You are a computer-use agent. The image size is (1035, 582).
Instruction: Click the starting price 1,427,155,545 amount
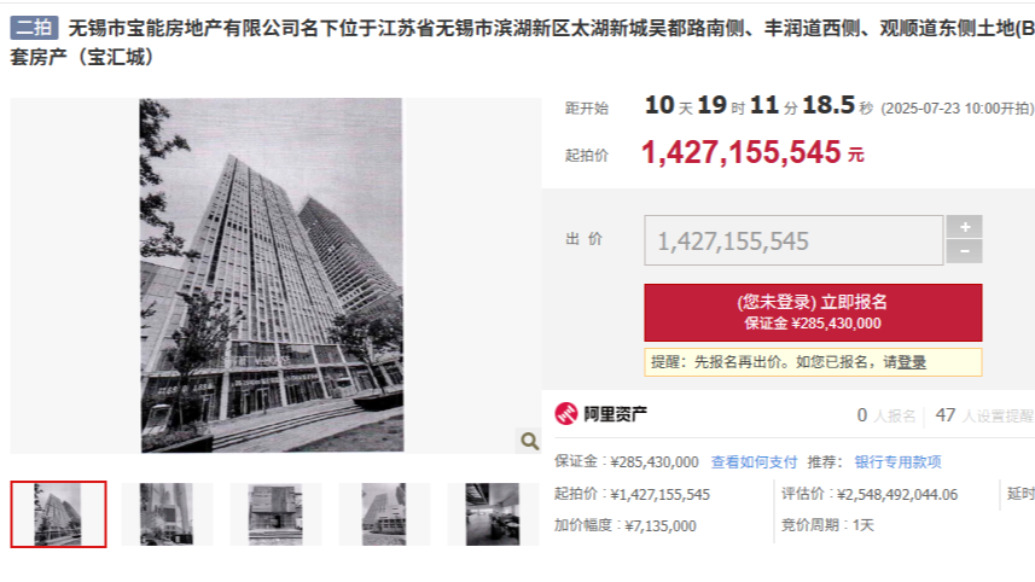click(741, 152)
